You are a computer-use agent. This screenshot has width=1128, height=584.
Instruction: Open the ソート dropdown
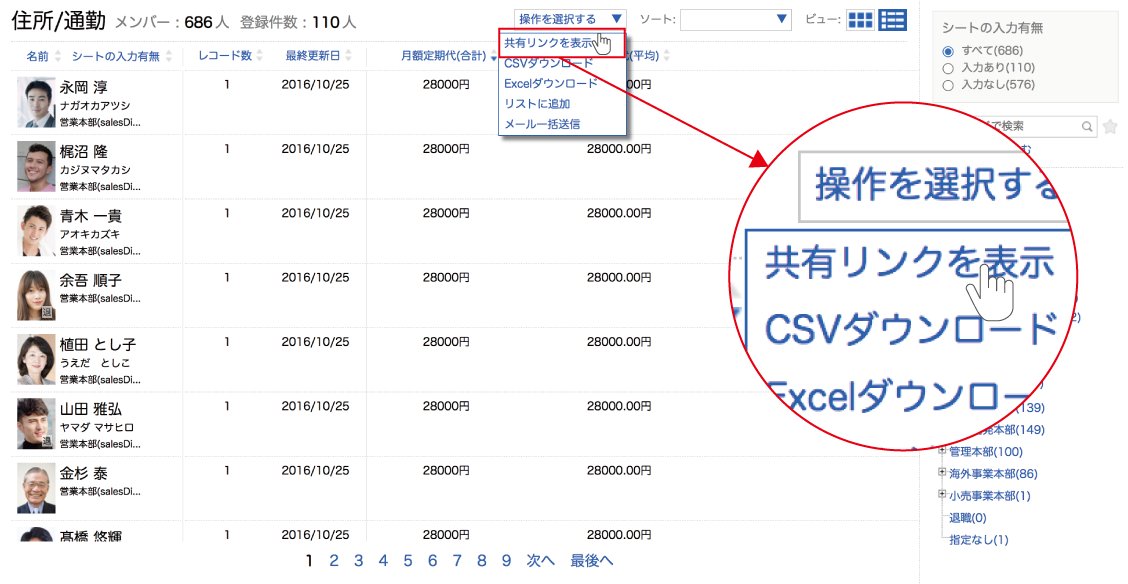736,19
